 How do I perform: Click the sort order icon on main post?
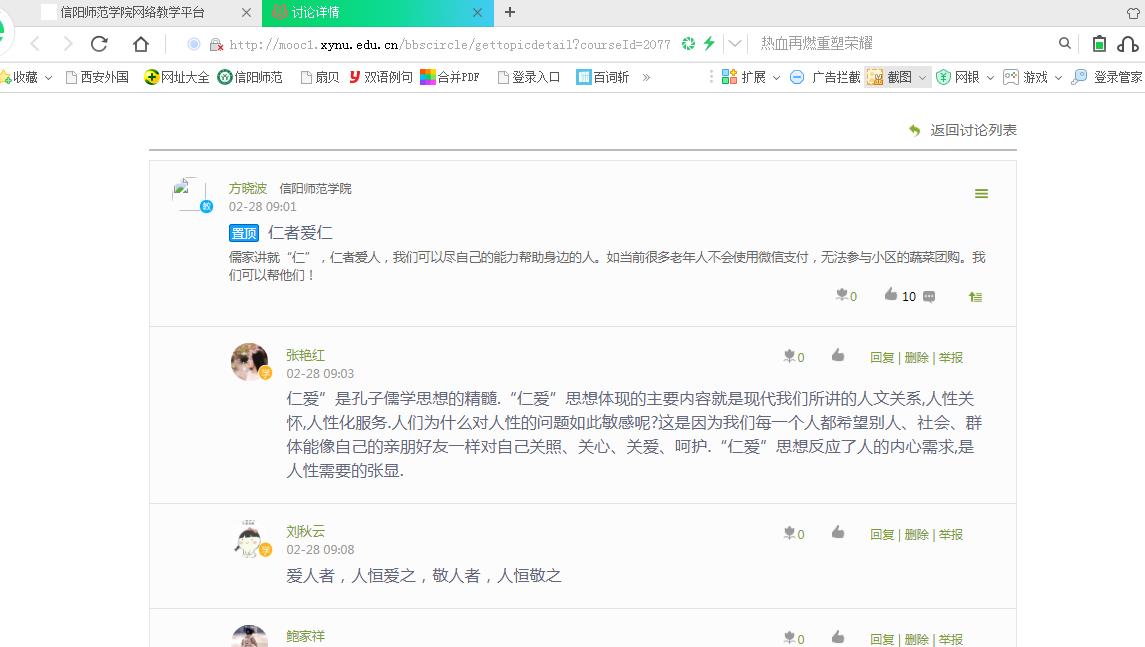pyautogui.click(x=975, y=297)
